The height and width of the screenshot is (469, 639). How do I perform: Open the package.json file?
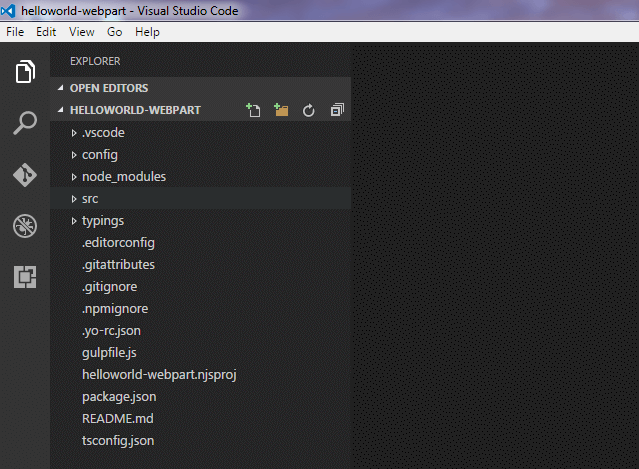pos(119,397)
